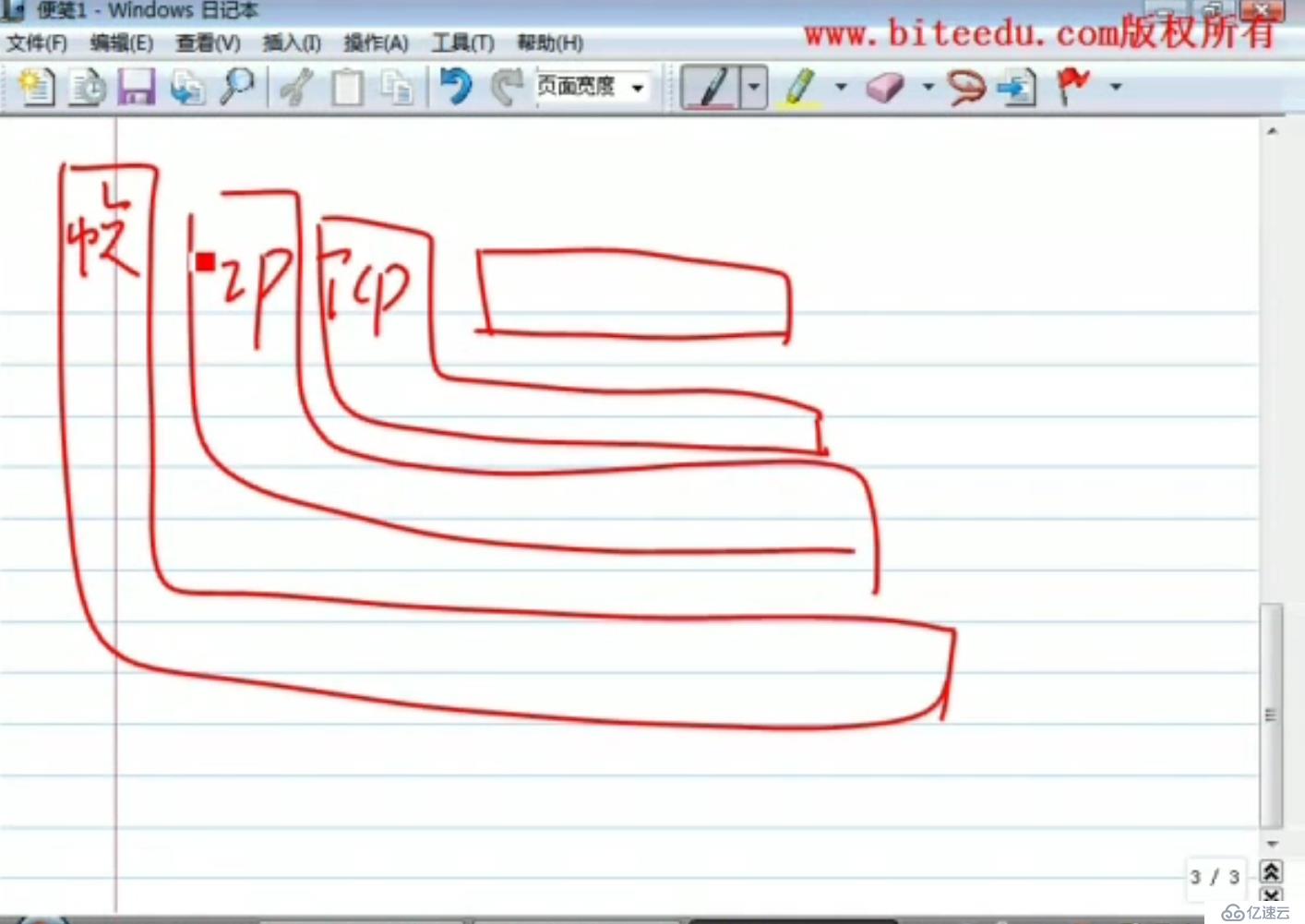
Task: Open the 编辑(E) menu
Action: click(x=122, y=42)
